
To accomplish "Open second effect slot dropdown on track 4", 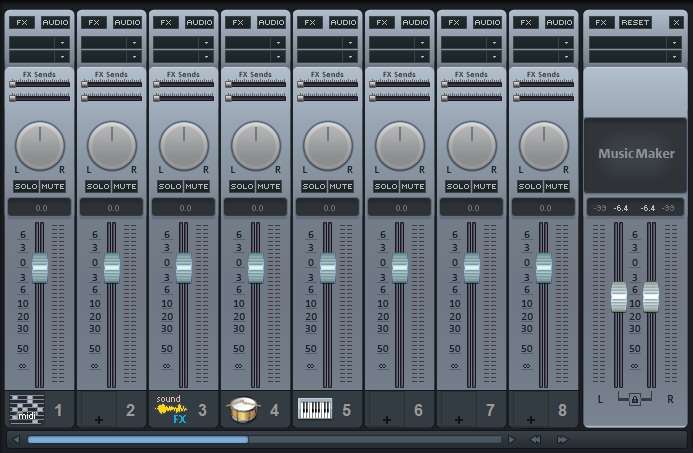I will pyautogui.click(x=278, y=57).
